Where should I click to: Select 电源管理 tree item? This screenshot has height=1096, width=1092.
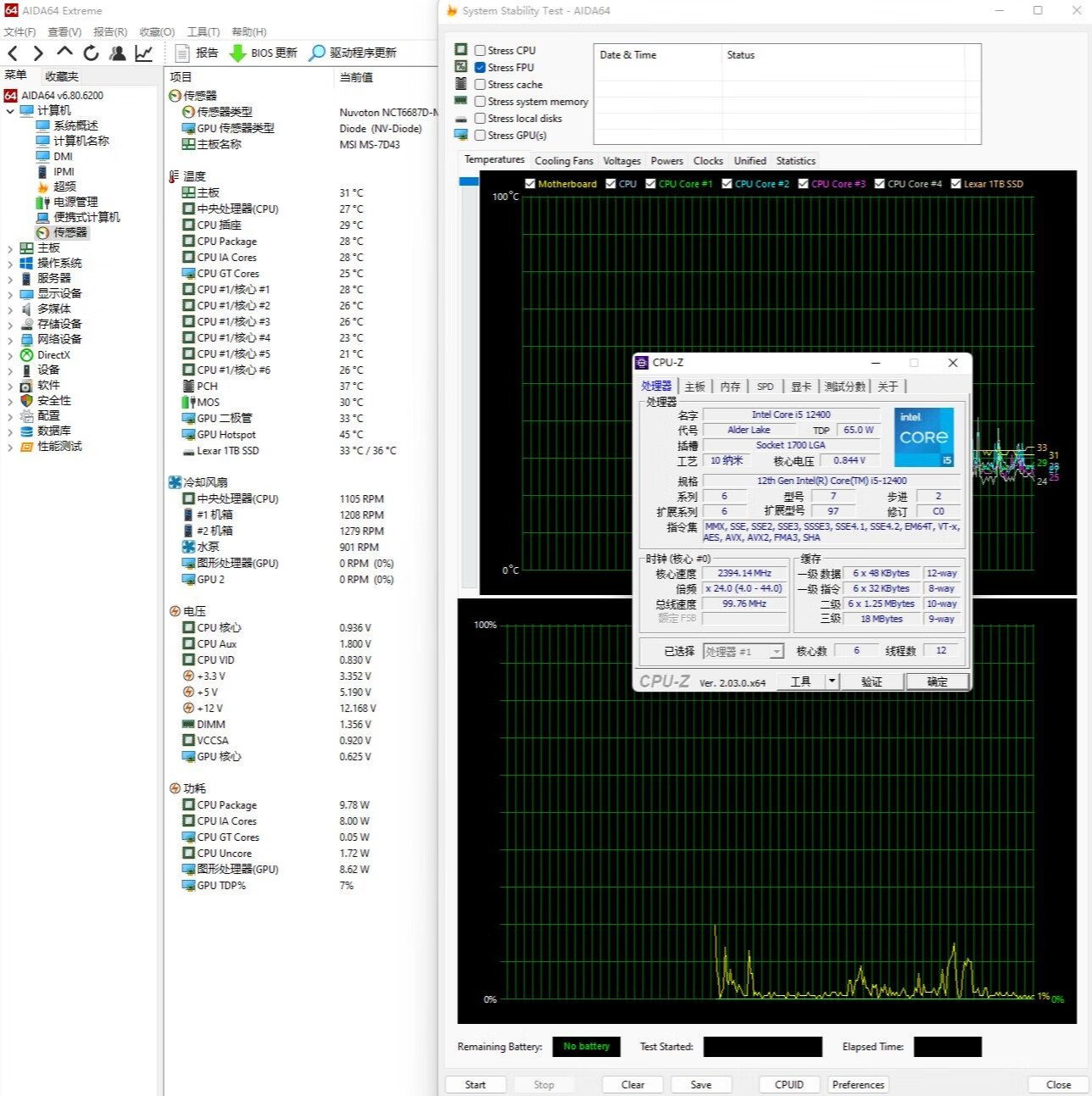67,202
